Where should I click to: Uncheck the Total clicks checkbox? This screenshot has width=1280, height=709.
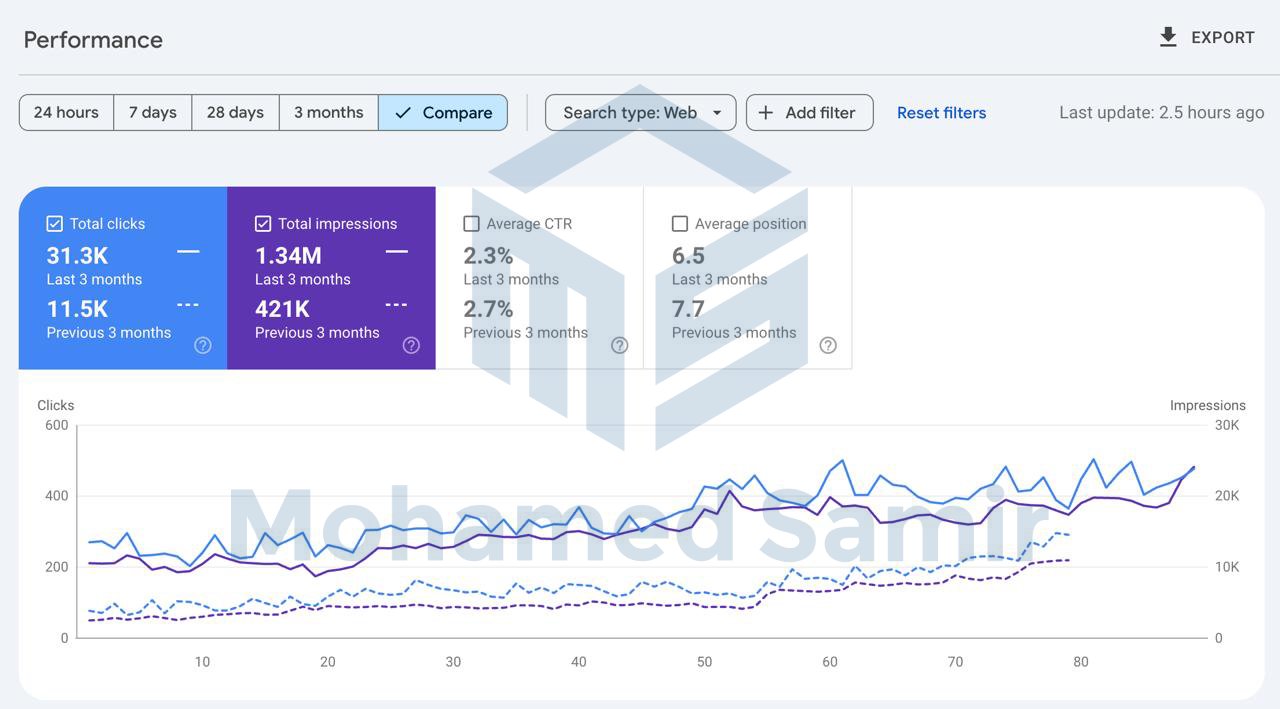[x=55, y=224]
